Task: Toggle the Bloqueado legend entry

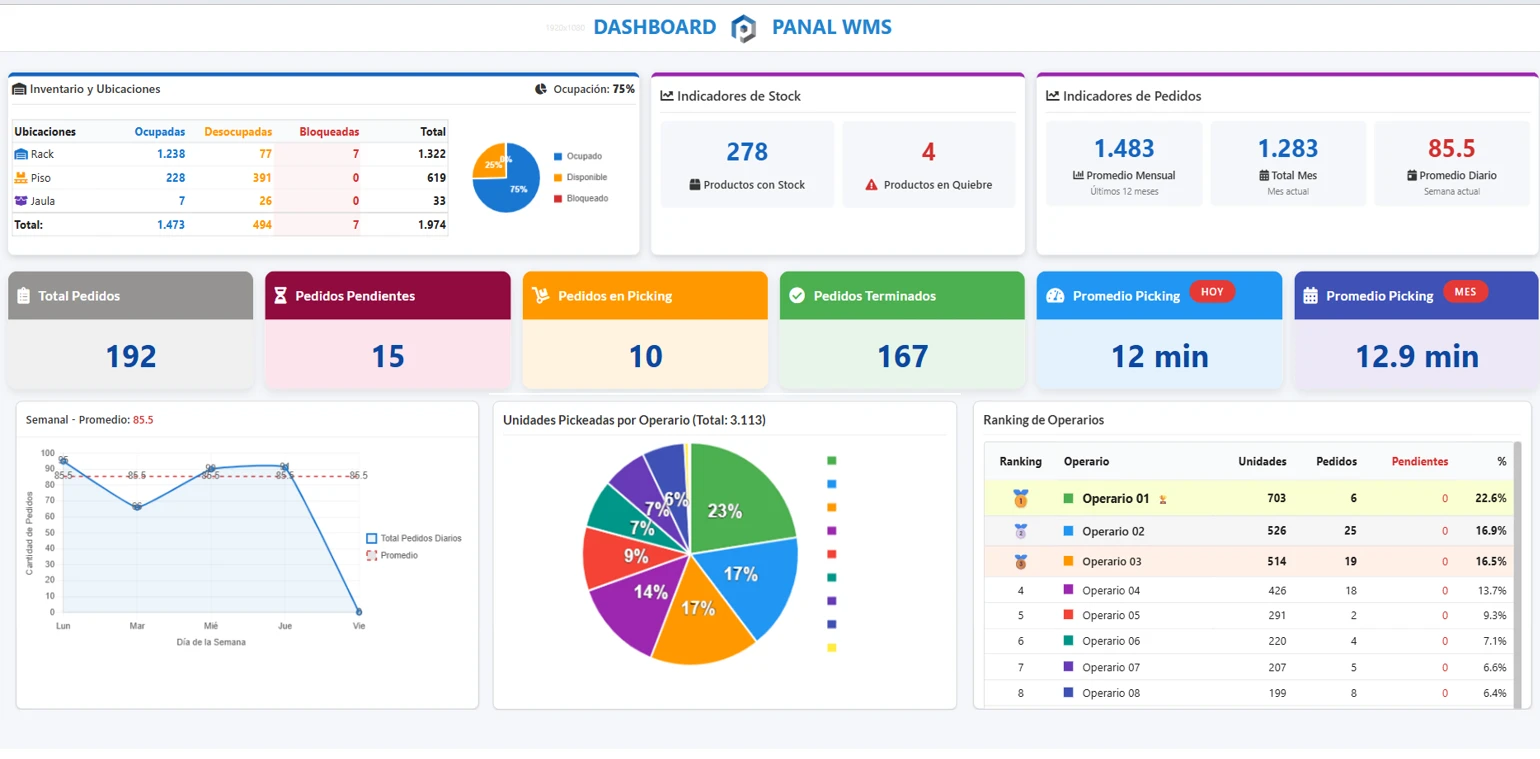Action: coord(580,198)
